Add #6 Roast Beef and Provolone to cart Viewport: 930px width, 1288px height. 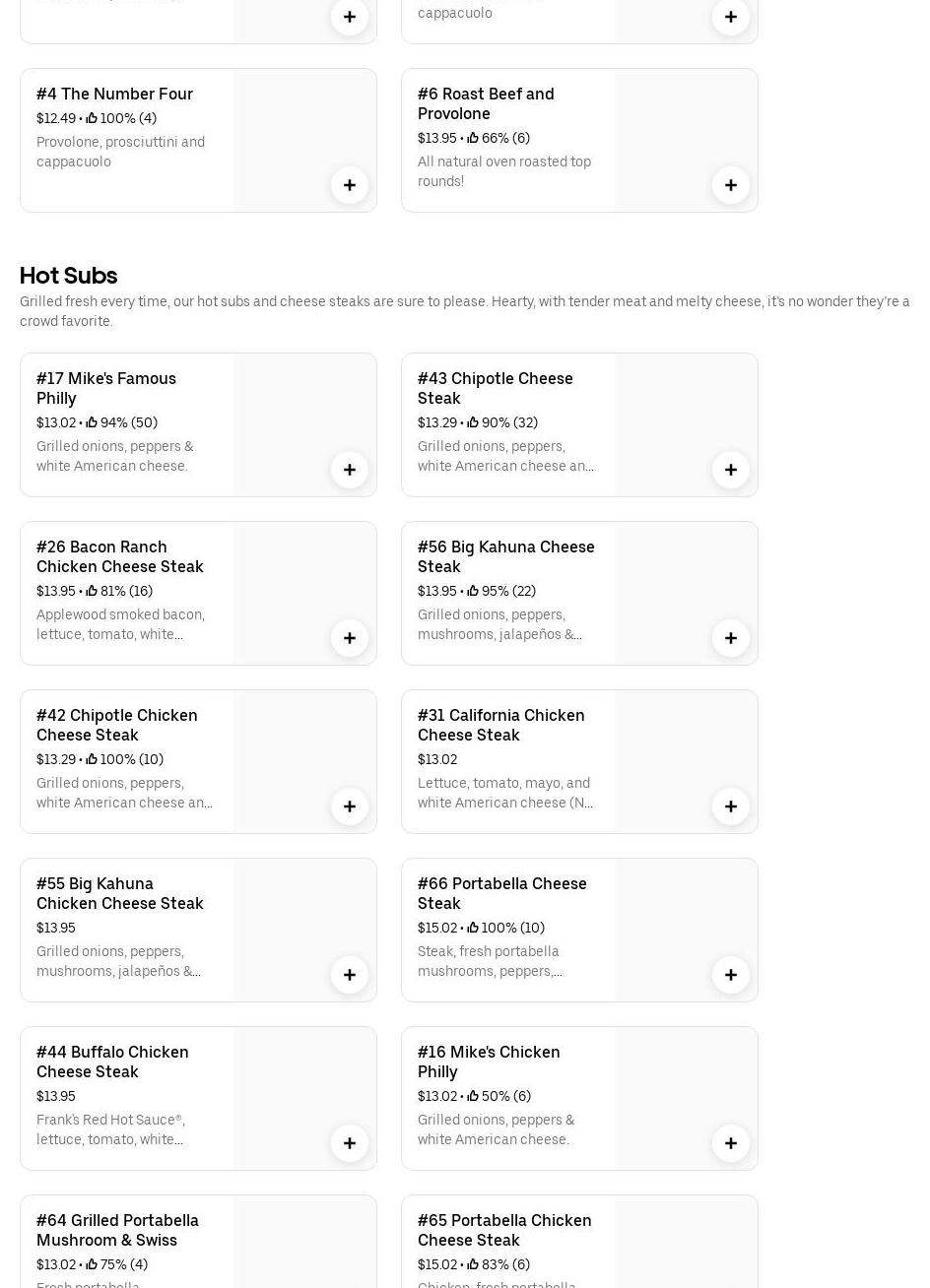click(x=731, y=185)
